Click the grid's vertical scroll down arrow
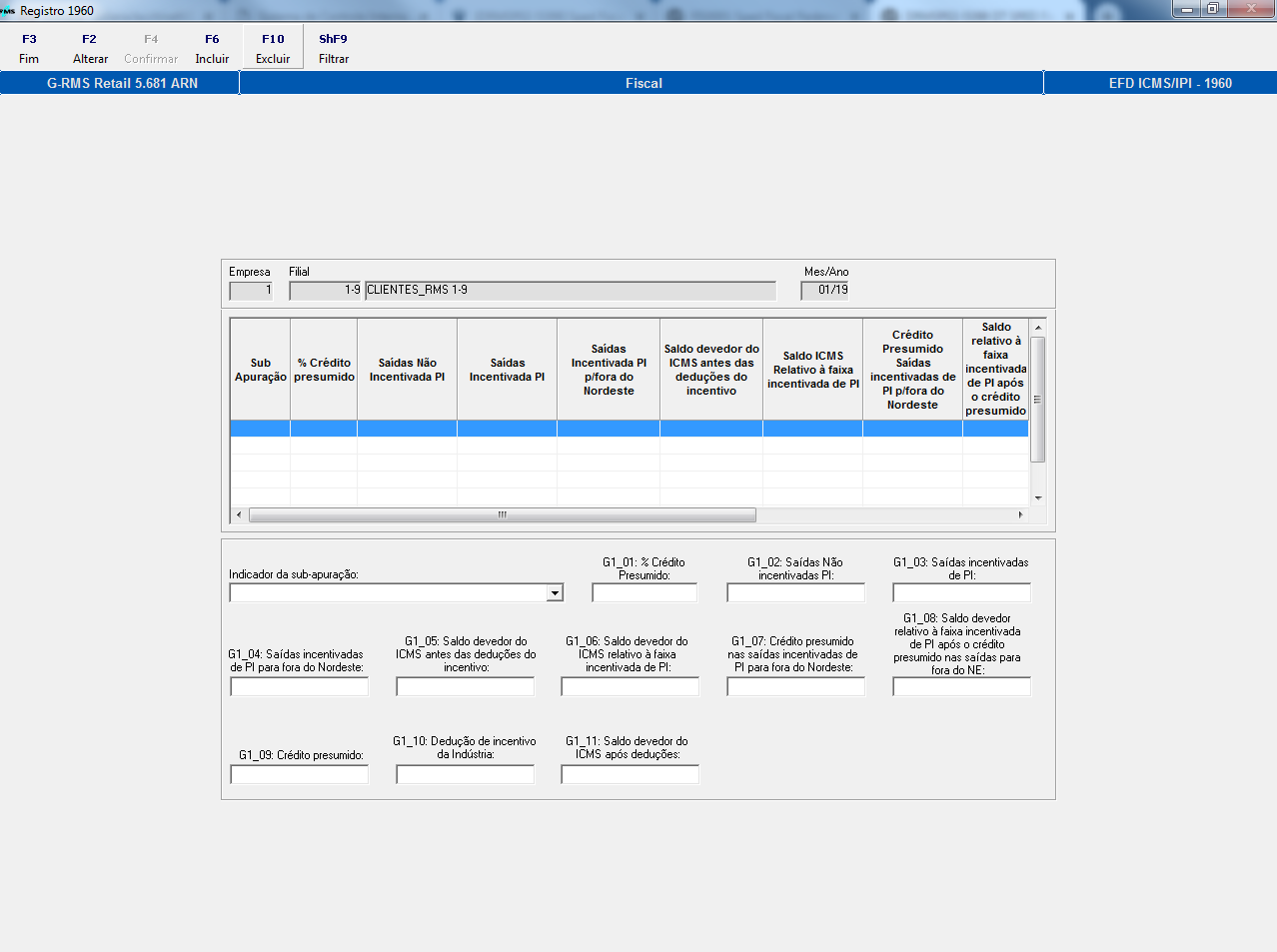 click(x=1038, y=498)
